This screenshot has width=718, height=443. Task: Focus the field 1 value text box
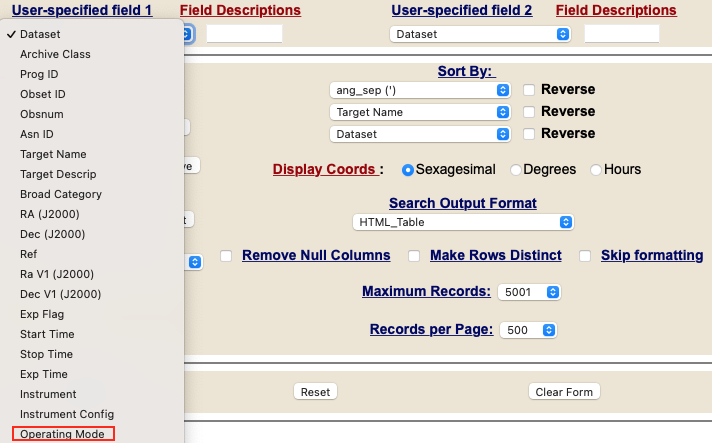click(245, 34)
